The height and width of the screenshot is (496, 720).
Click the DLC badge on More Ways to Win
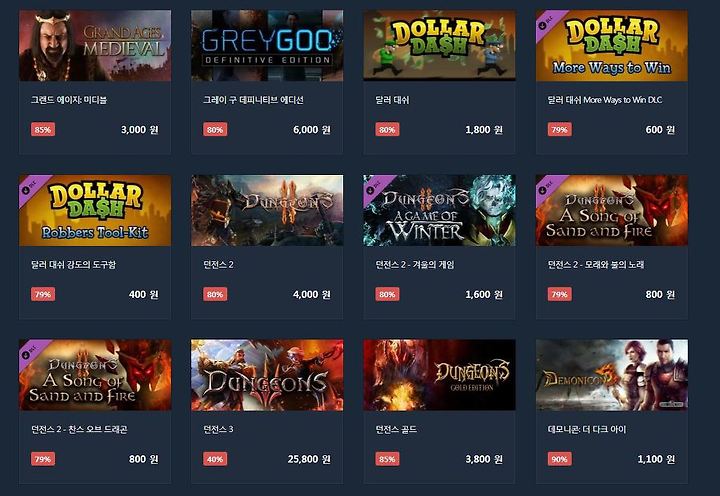point(546,23)
